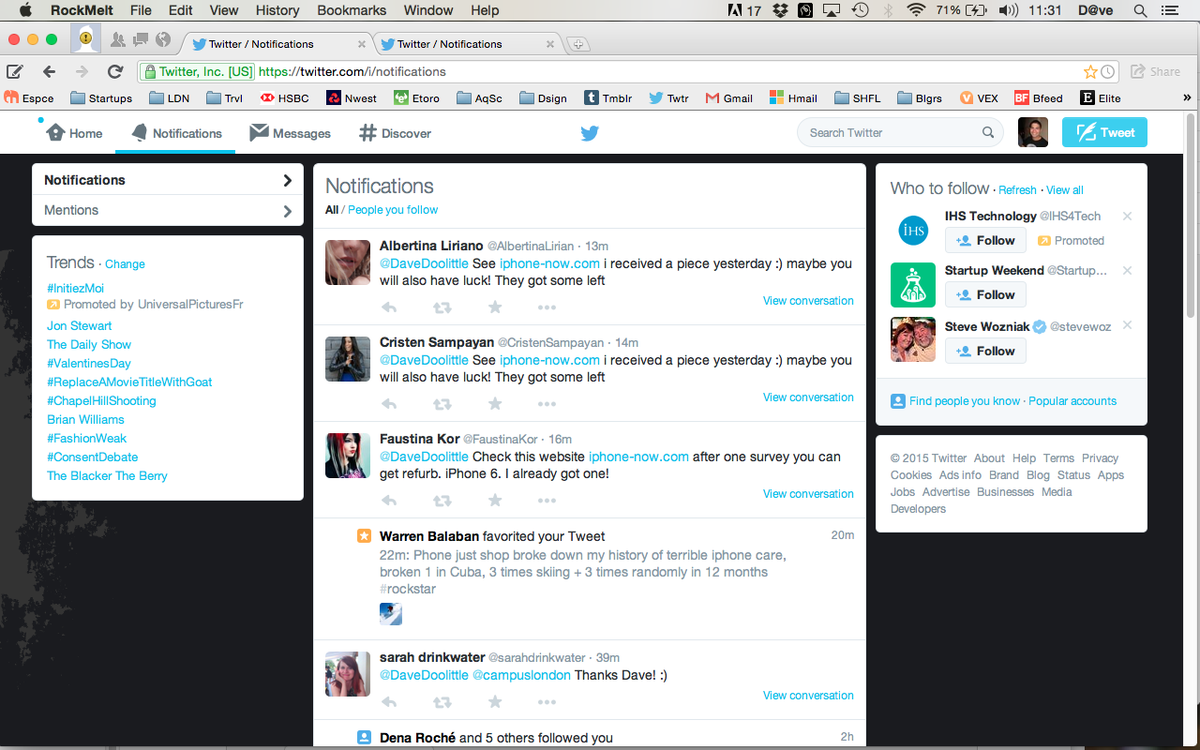The height and width of the screenshot is (750, 1200).
Task: Reload the page with browser refresh icon
Action: 115,71
